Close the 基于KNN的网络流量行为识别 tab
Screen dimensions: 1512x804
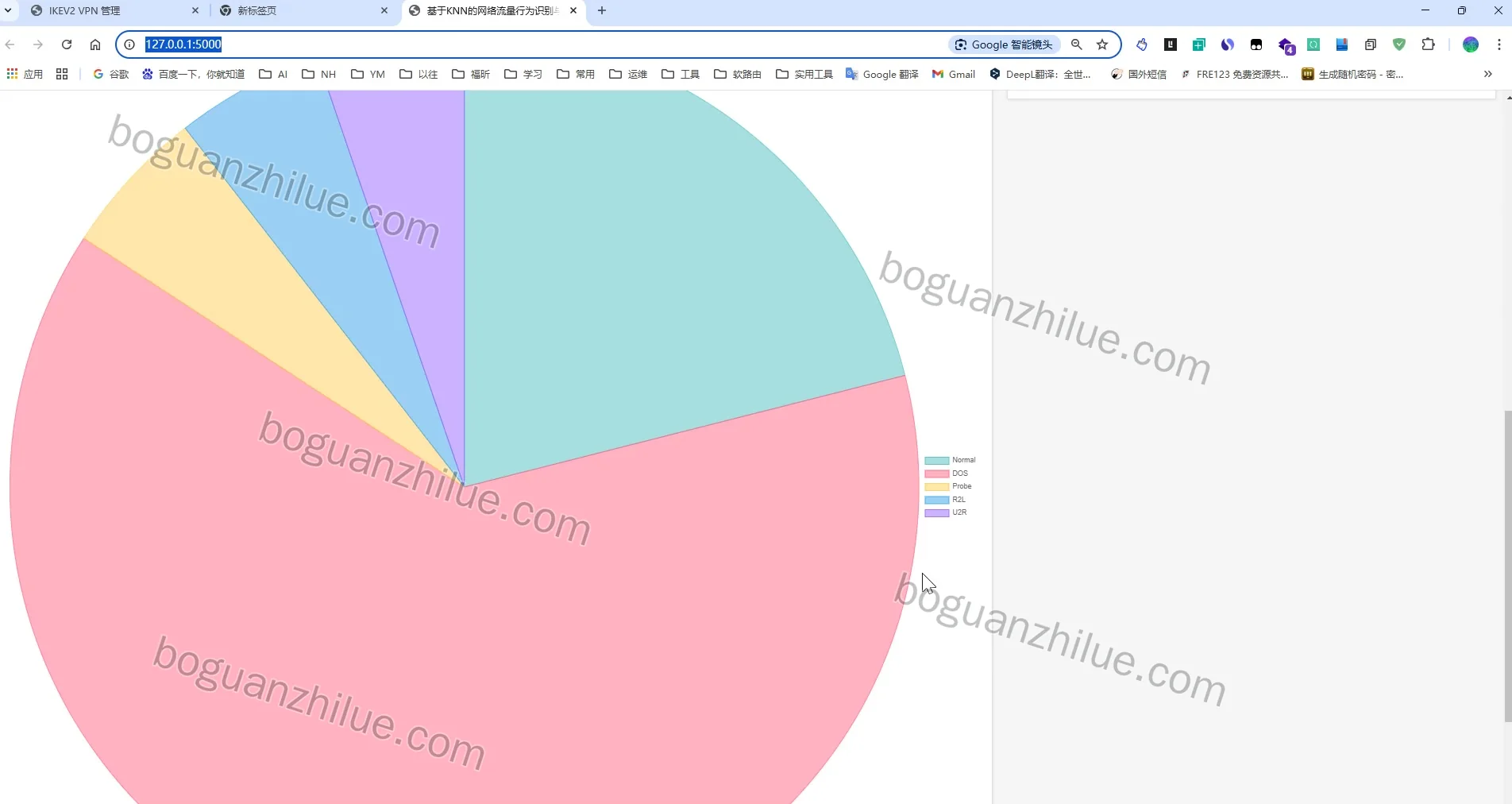coord(573,10)
